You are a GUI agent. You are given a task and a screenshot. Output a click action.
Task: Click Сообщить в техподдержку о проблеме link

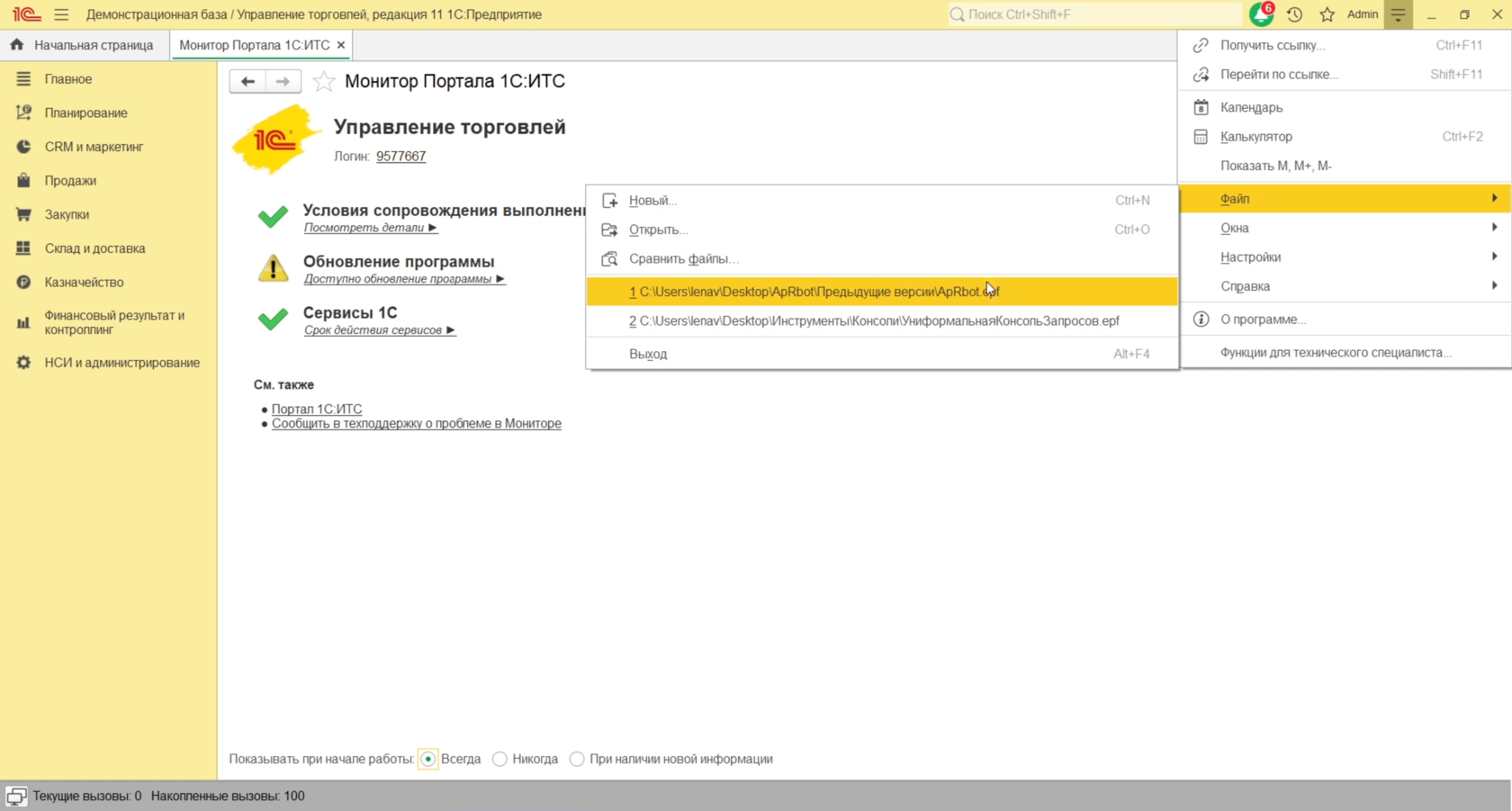tap(416, 424)
